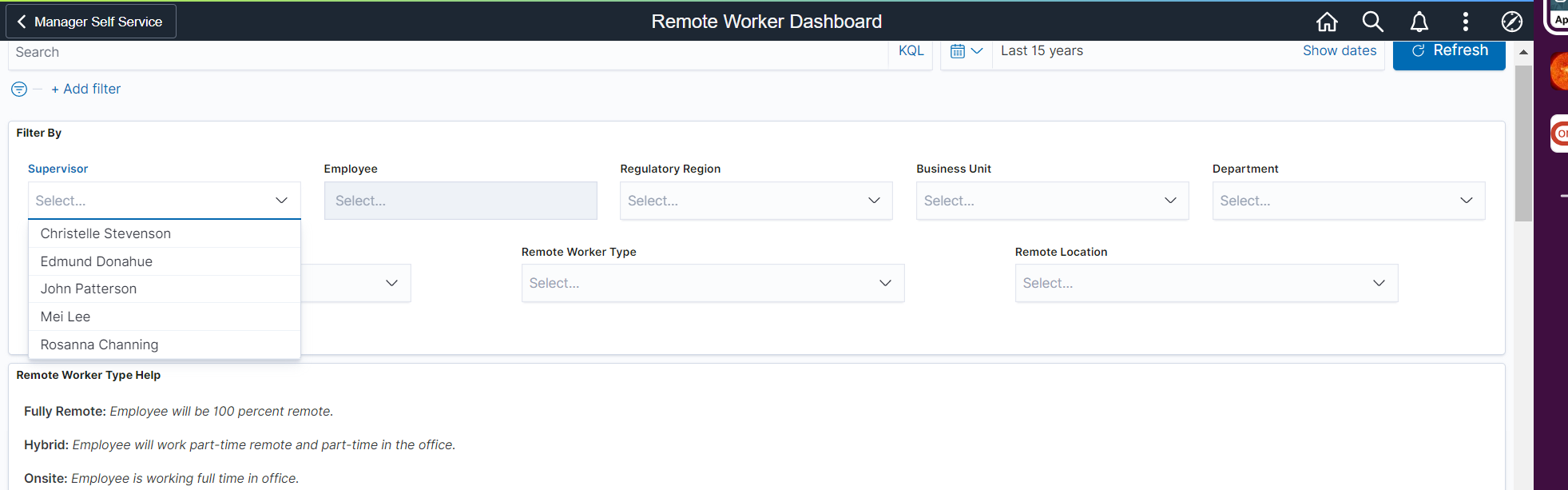Click the filter options circle icon

19,89
